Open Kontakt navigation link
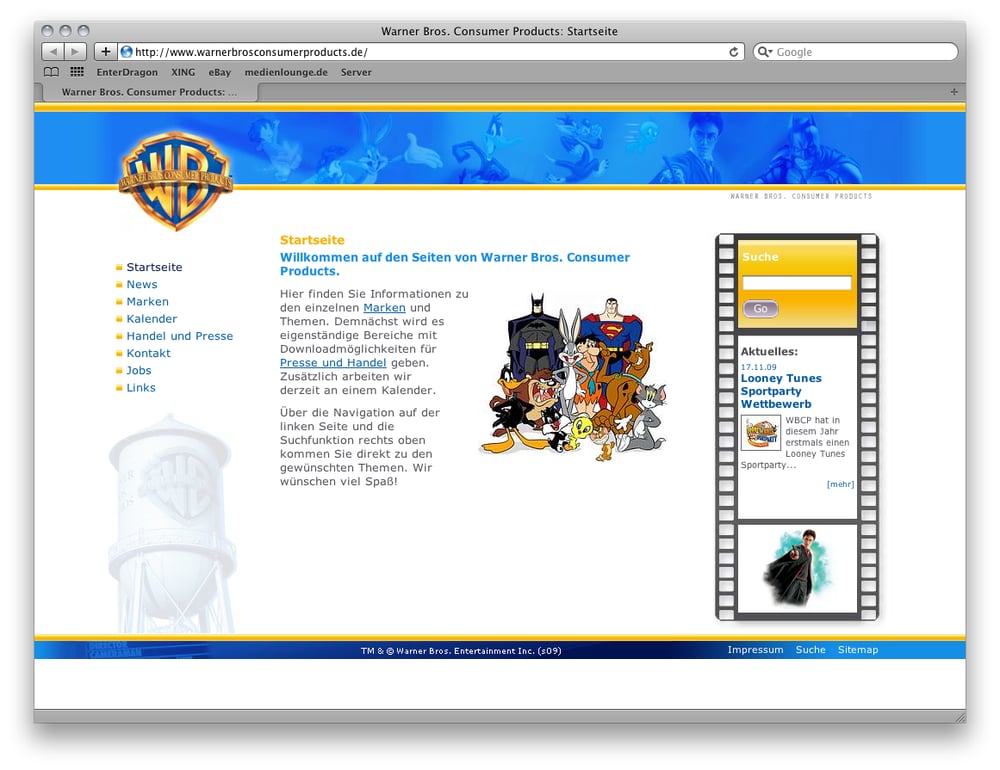The image size is (1000, 770). (149, 353)
